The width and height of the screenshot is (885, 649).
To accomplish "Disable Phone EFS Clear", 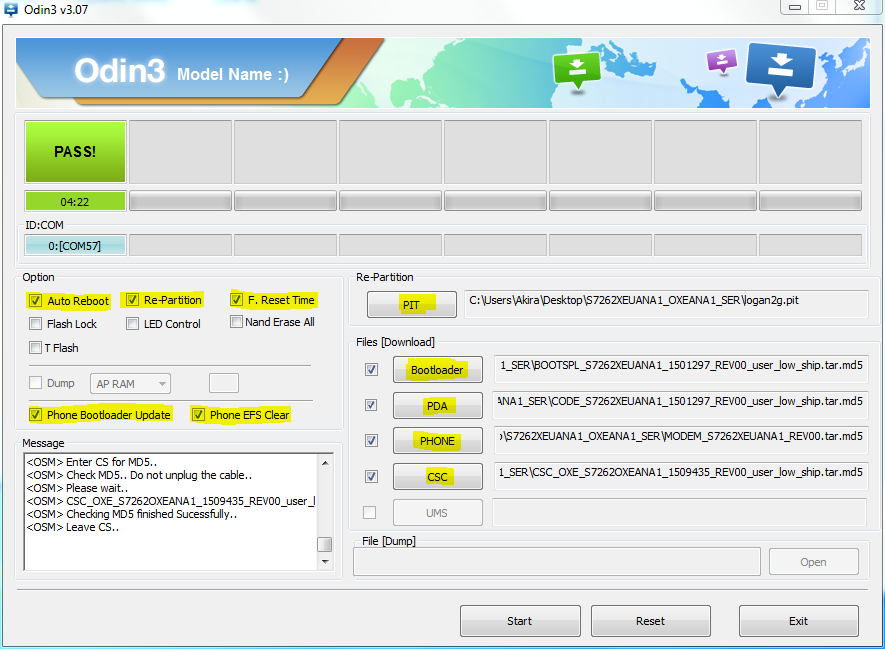I will coord(201,415).
